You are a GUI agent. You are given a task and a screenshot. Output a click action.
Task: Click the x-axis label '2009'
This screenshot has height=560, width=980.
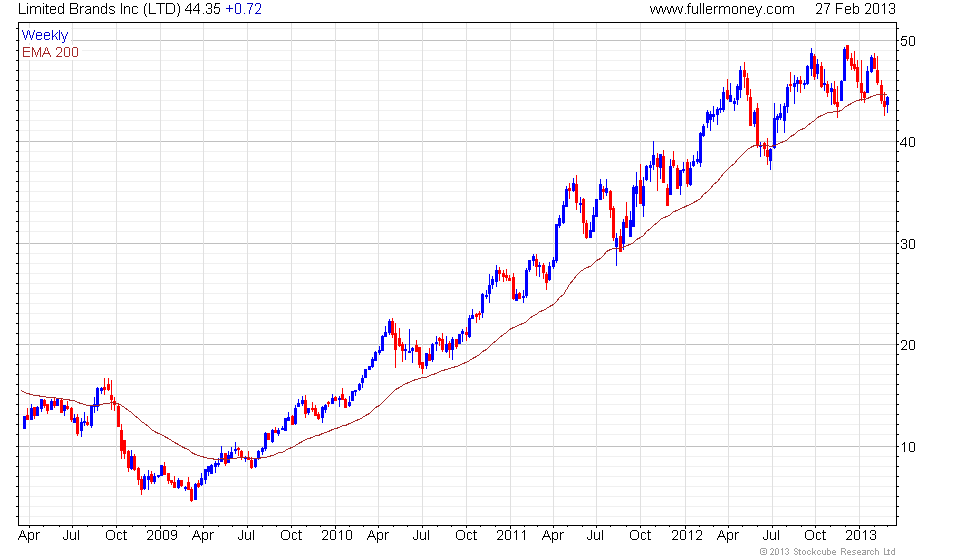[x=162, y=536]
